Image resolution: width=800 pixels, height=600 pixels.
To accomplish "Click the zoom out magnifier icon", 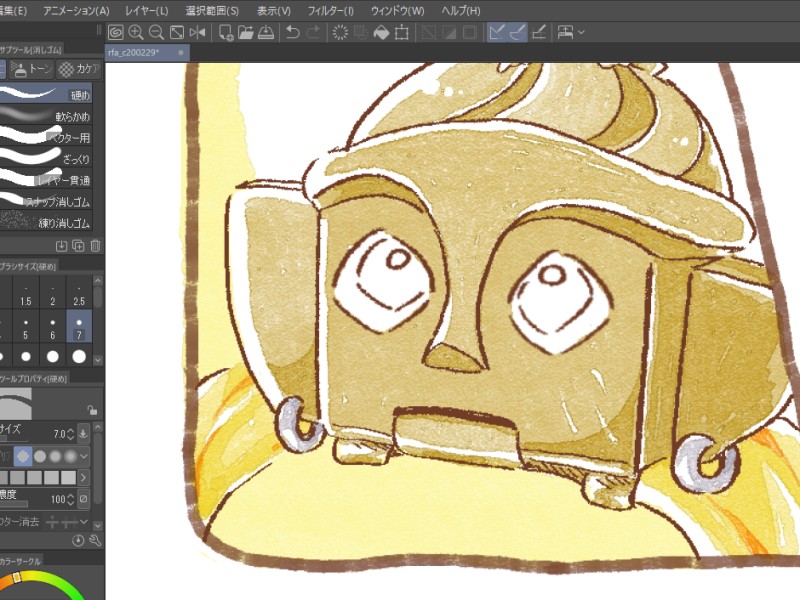I will [156, 33].
